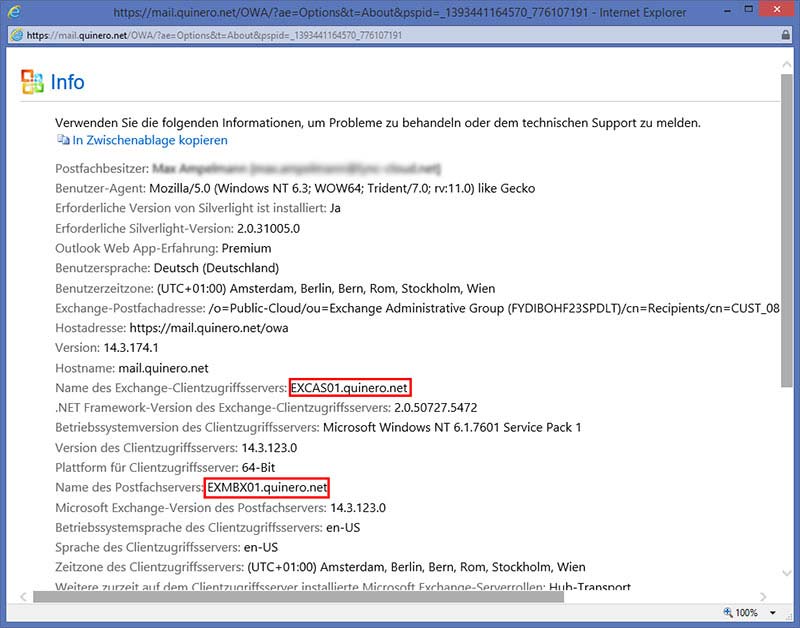Click the "In Zwischenablage kopieren" link
The width and height of the screenshot is (800, 628).
[150, 141]
